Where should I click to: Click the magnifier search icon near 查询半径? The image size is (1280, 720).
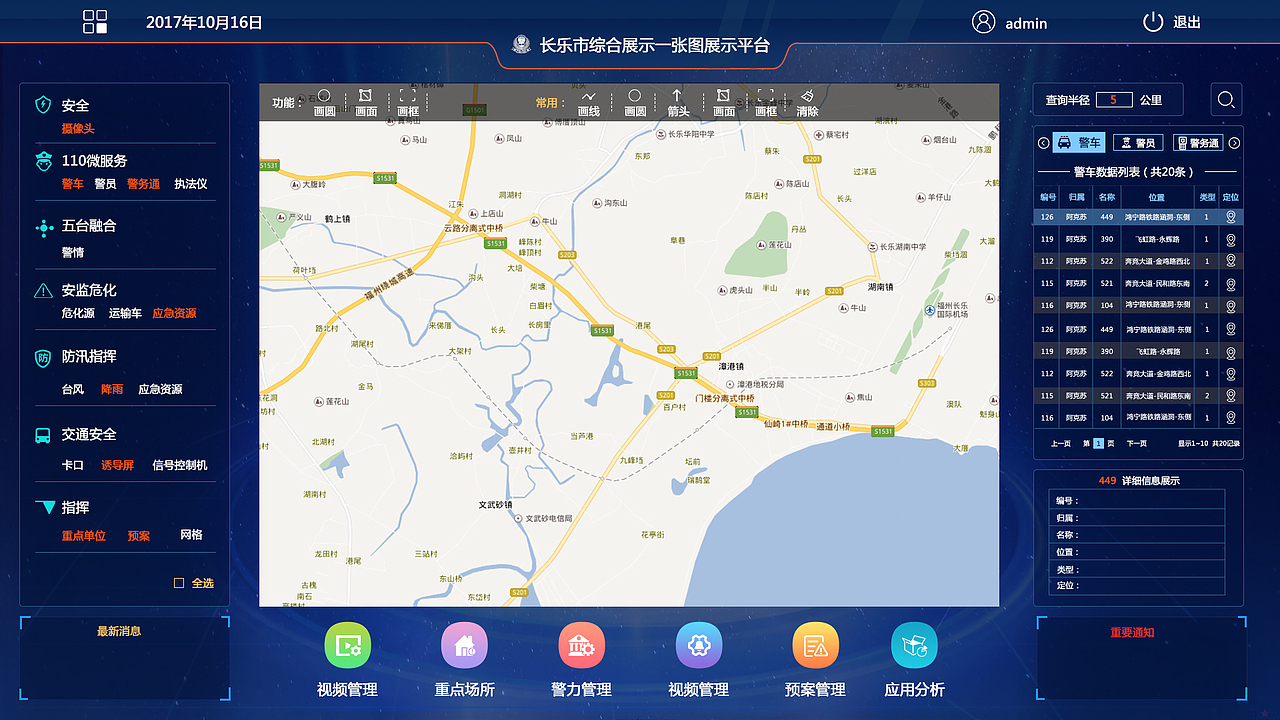point(1227,99)
